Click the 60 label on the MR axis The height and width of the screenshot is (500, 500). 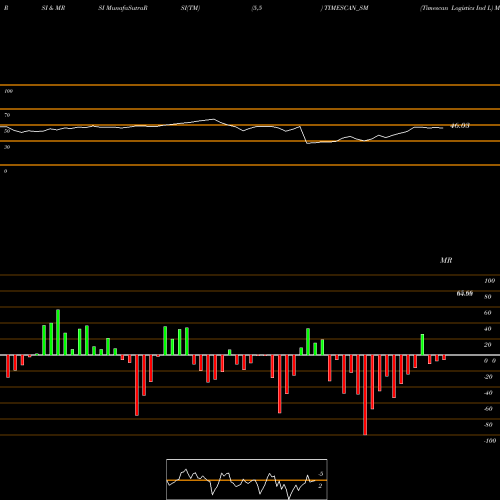pyautogui.click(x=488, y=313)
